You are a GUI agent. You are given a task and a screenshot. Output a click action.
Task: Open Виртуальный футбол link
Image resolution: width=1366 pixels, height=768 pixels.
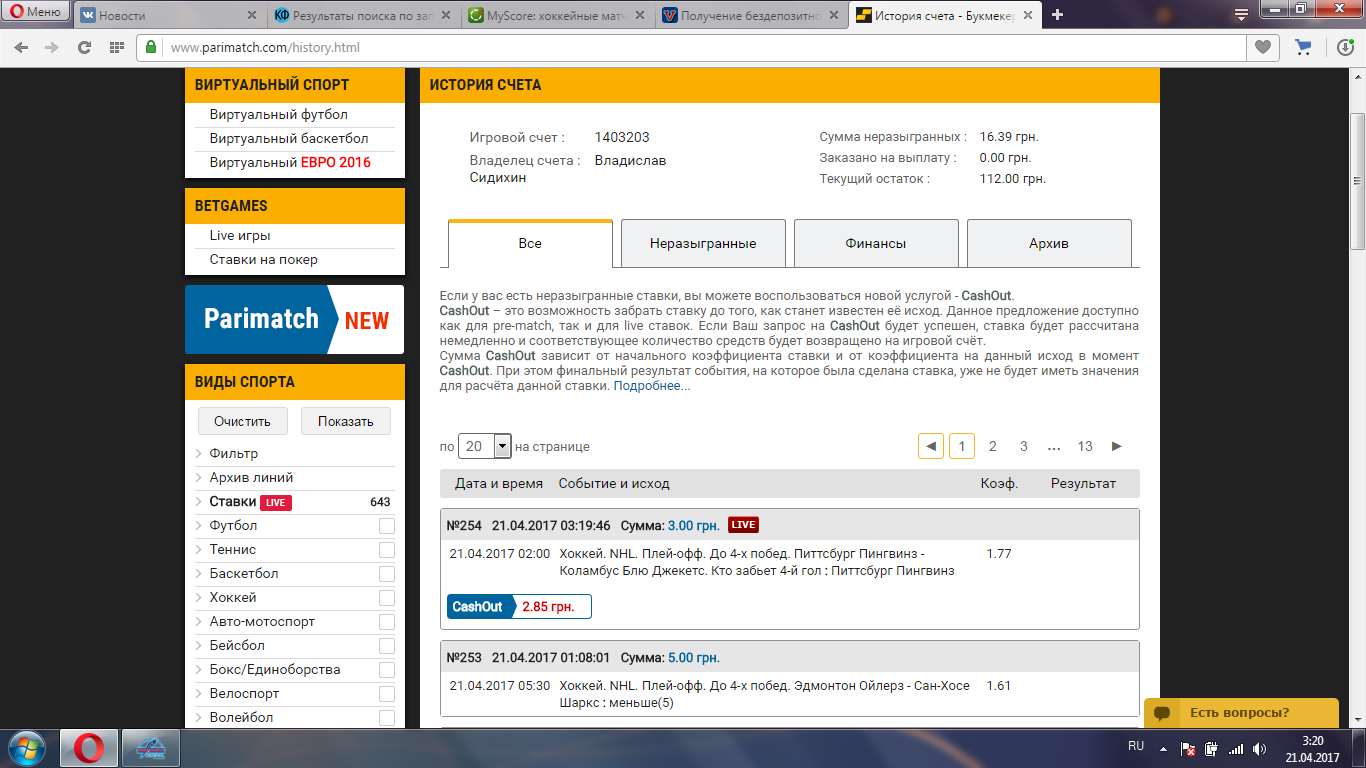[279, 115]
